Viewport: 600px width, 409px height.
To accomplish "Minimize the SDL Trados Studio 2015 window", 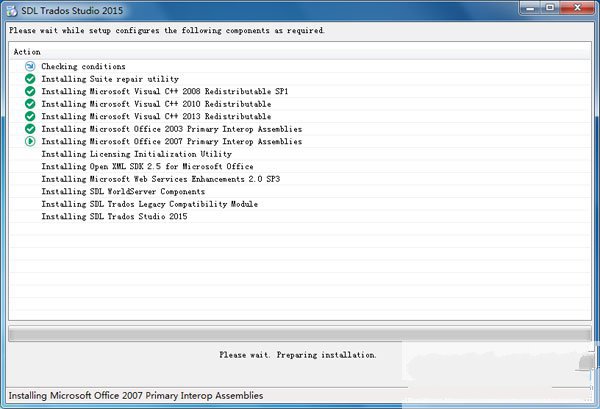I will tap(530, 8).
